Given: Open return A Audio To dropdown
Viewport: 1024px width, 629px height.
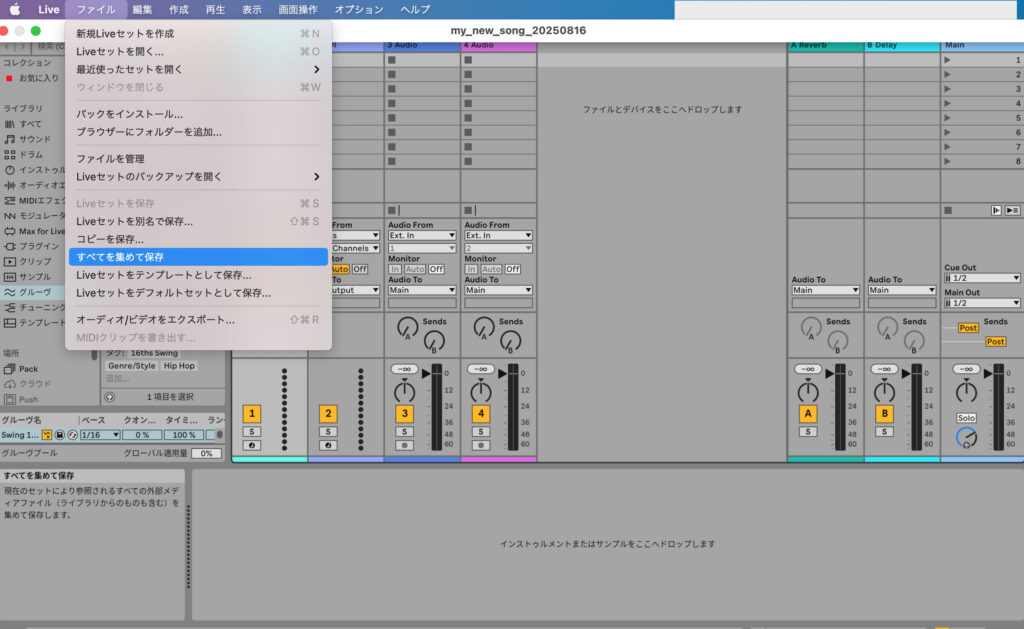Looking at the screenshot, I should point(825,290).
